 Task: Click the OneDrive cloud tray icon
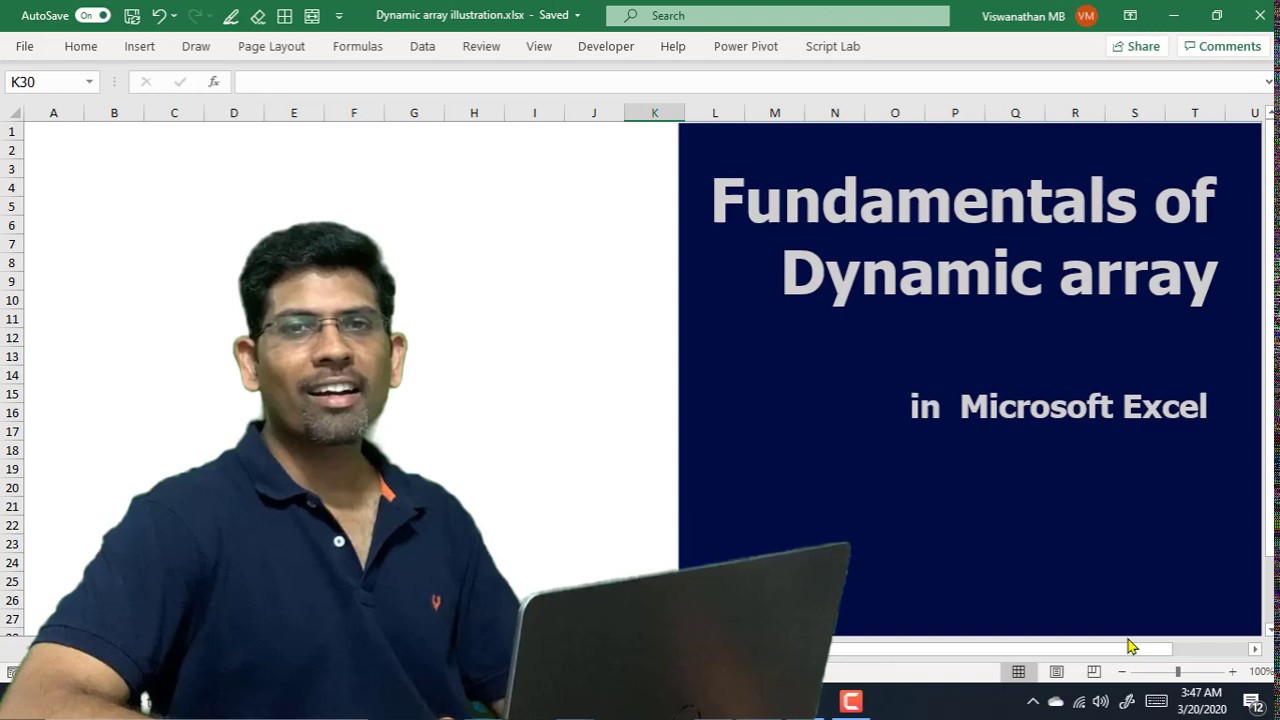tap(1056, 702)
